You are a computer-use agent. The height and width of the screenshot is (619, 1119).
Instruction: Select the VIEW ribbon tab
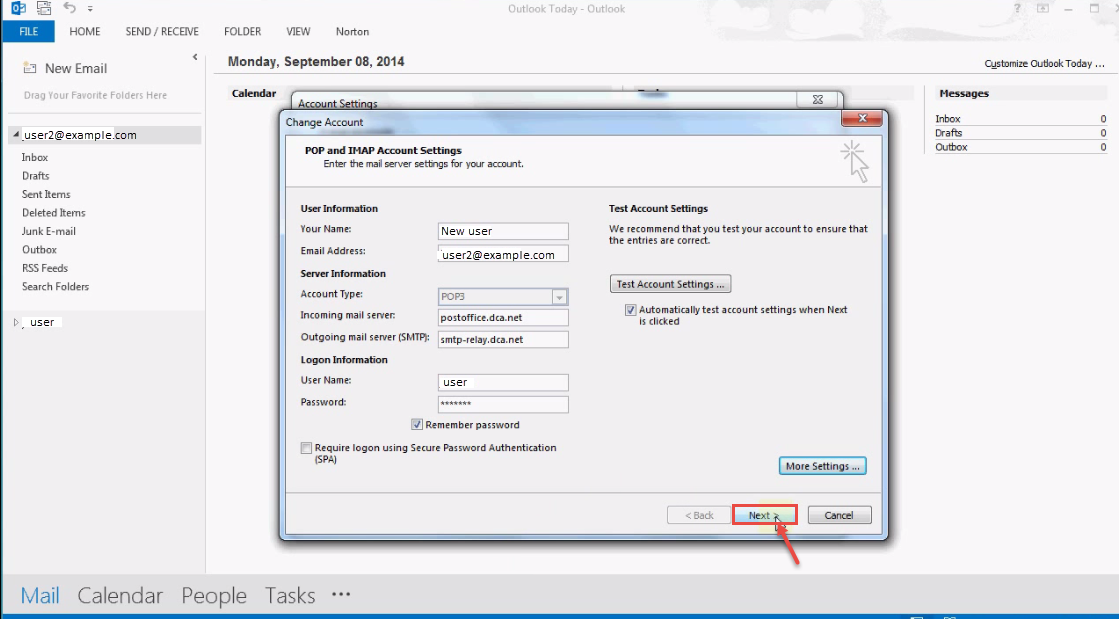[x=298, y=31]
